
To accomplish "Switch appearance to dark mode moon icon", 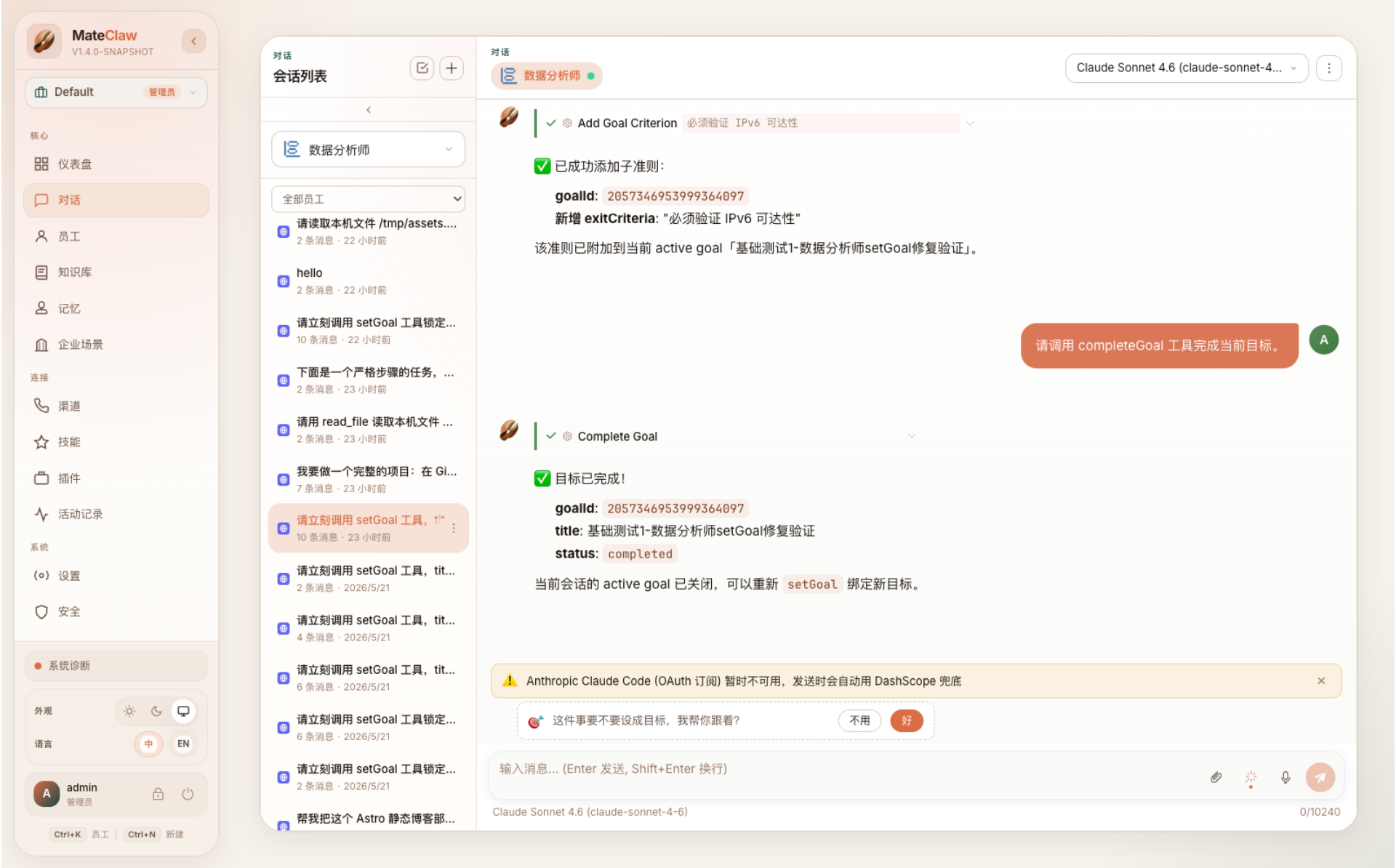I will [156, 711].
